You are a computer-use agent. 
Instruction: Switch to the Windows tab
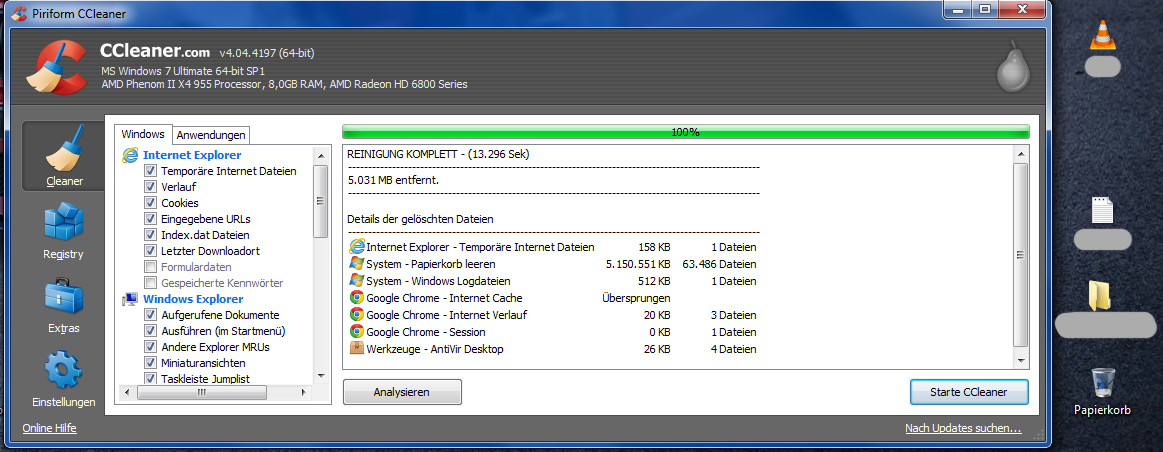[143, 134]
